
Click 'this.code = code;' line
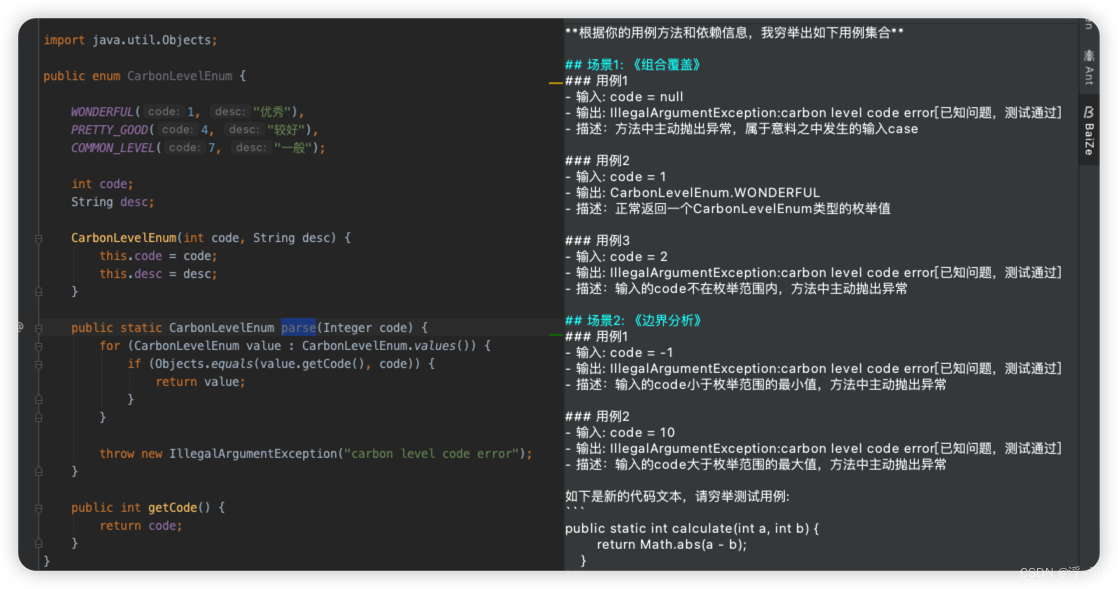tap(158, 256)
